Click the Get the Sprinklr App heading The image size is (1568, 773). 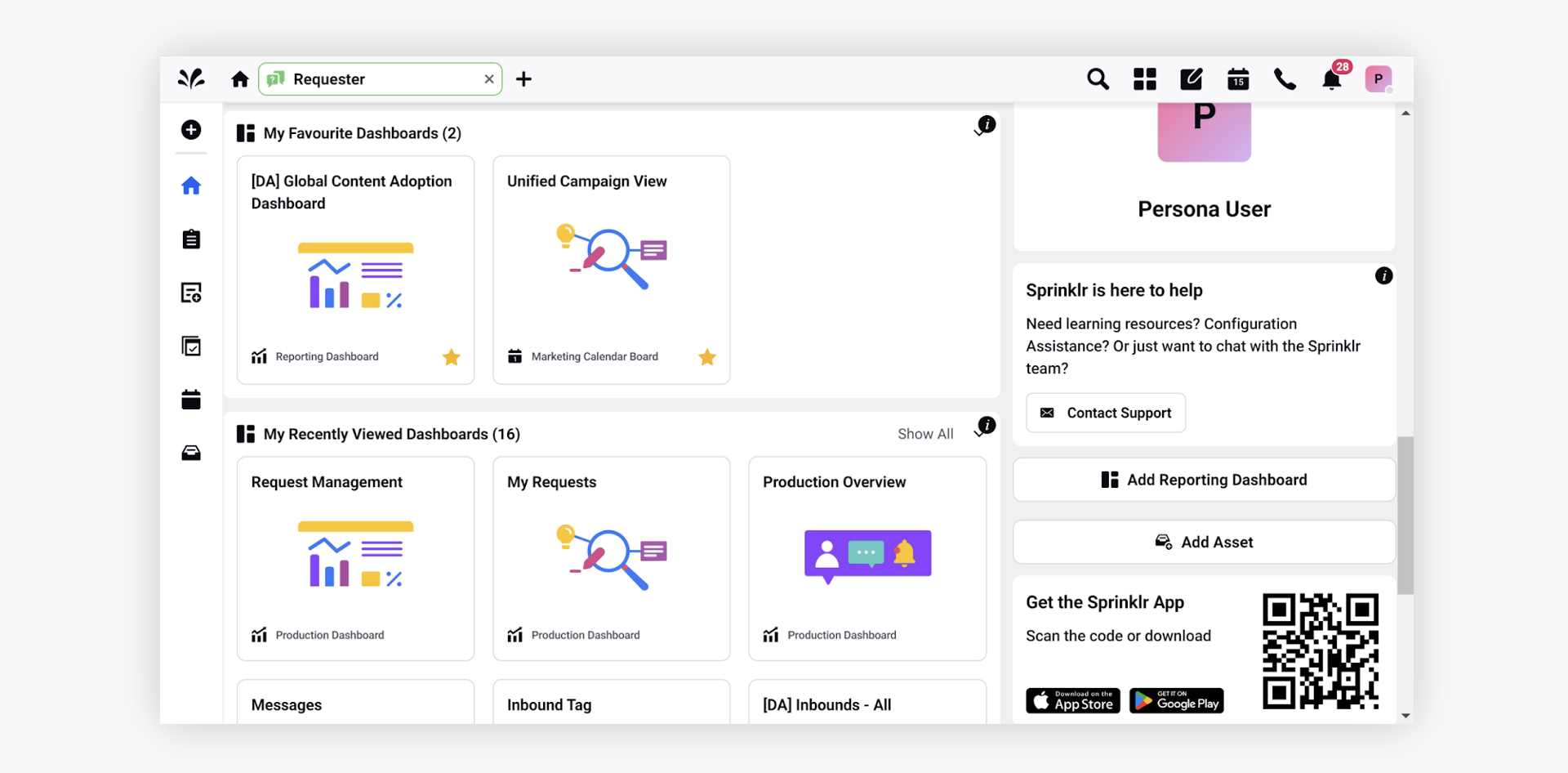[1105, 602]
